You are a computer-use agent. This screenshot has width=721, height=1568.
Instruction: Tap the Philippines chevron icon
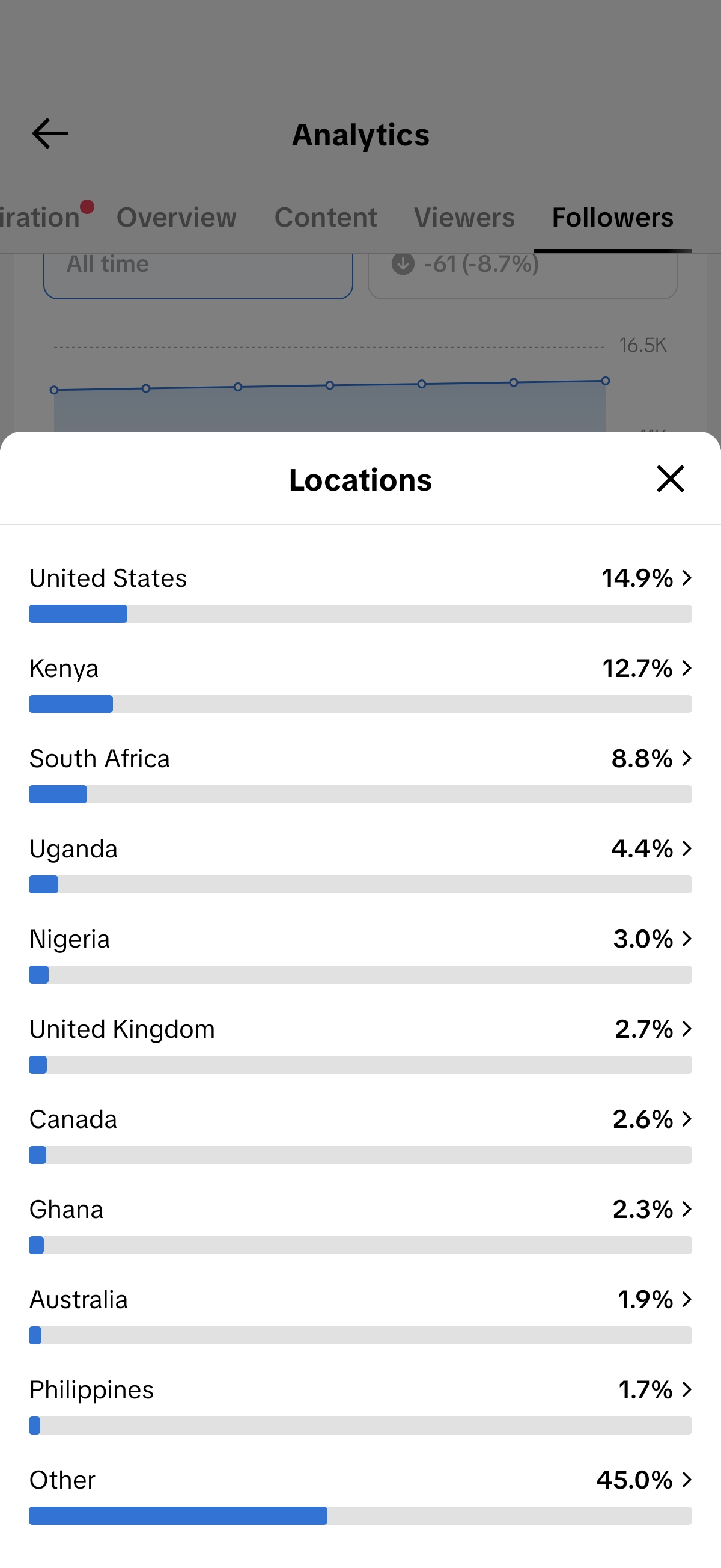[x=687, y=1389]
